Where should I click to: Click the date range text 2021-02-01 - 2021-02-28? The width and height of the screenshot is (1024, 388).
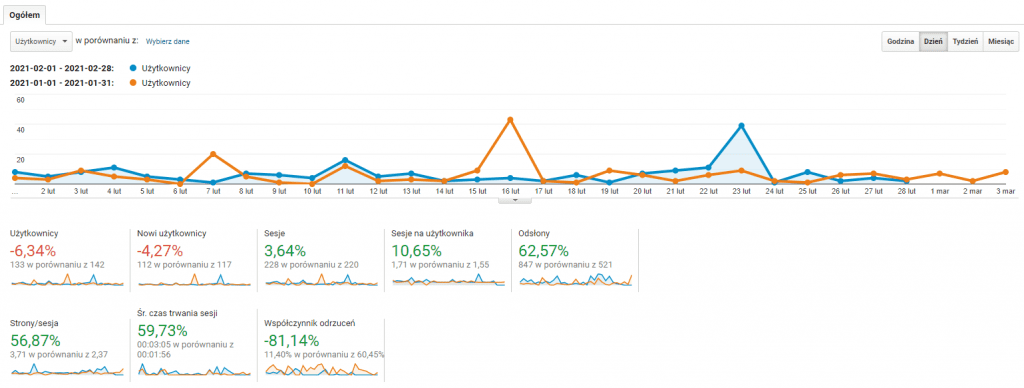pos(61,67)
